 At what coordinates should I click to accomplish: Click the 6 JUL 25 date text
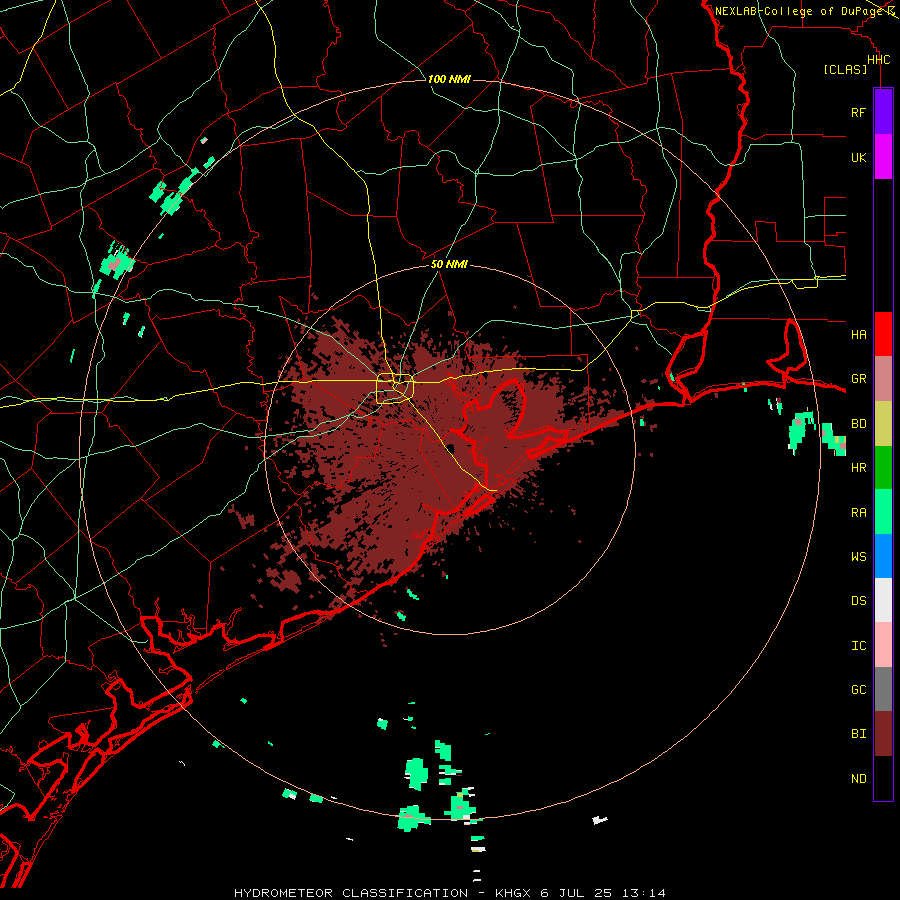578,893
